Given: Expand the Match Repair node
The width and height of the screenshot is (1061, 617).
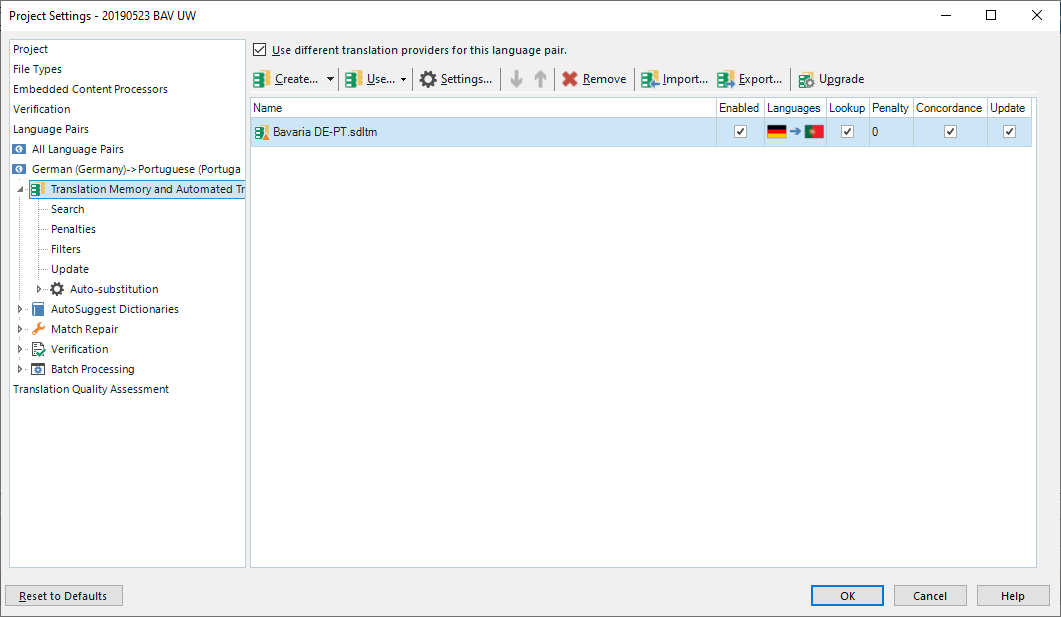Looking at the screenshot, I should click(x=20, y=329).
